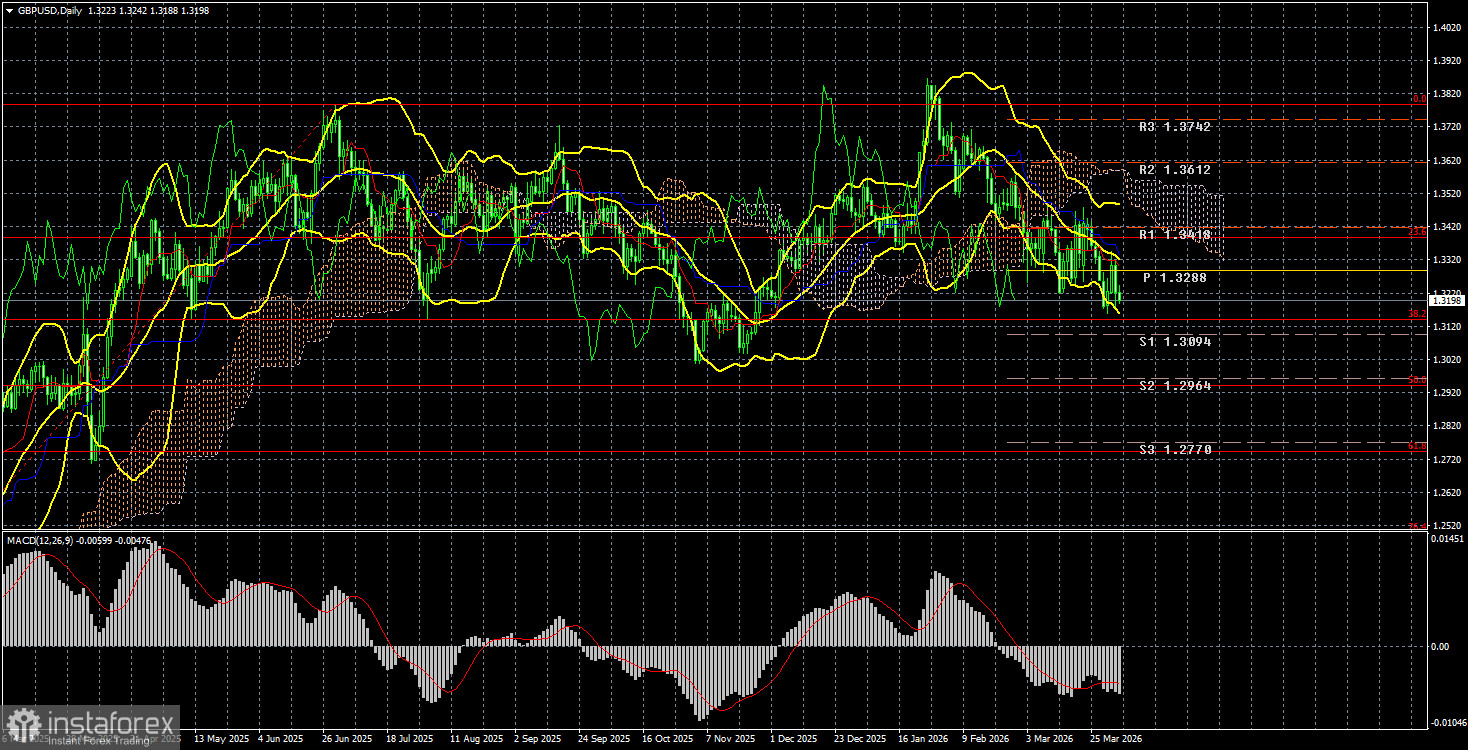Viewport: 1468px width, 750px height.
Task: Select the 38.2 Fibonacci level label
Action: point(1417,314)
